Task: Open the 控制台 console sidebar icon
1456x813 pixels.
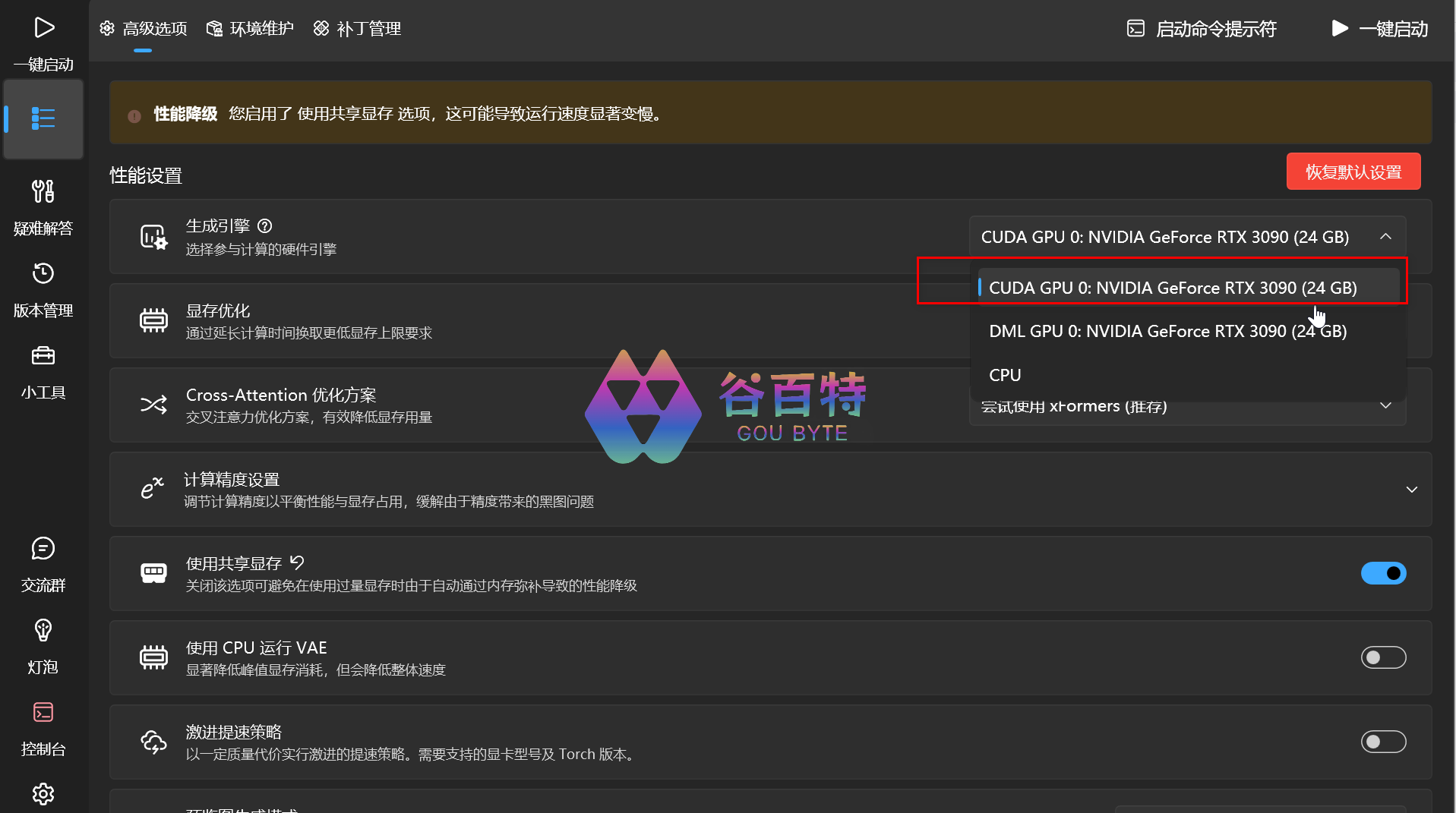Action: click(43, 727)
